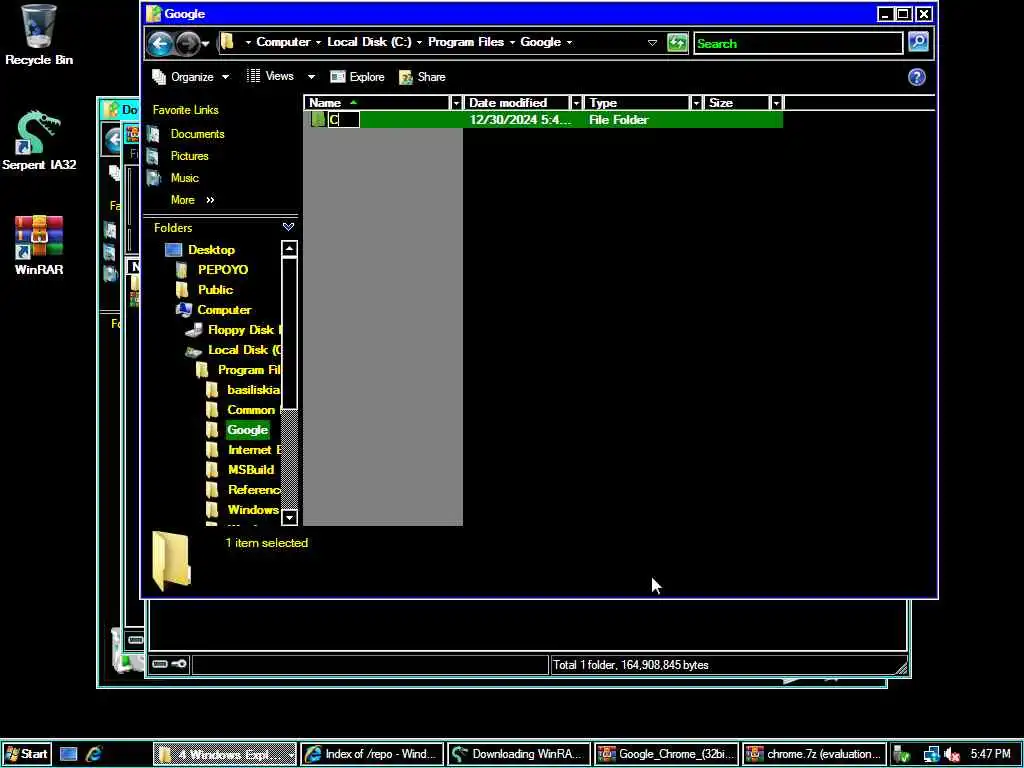This screenshot has width=1024, height=768.
Task: Click the folder rename text box
Action: point(344,120)
